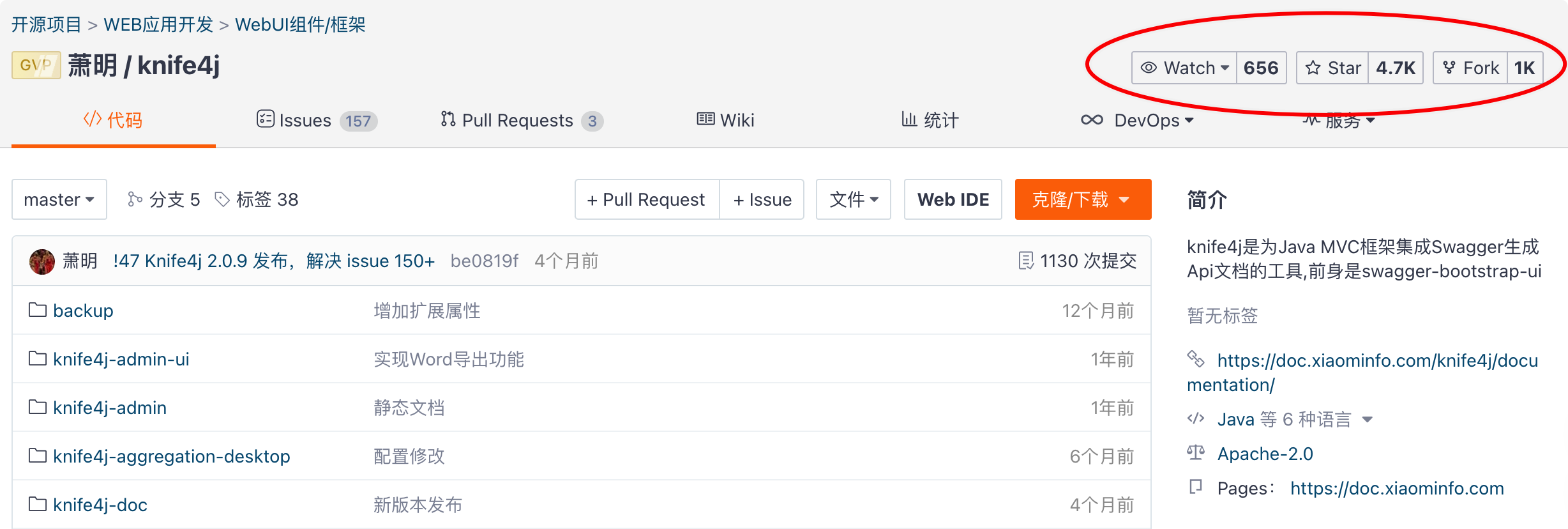Screen dimensions: 1568x529
Task: Click 萧明's avatar in the commit row
Action: point(42,261)
